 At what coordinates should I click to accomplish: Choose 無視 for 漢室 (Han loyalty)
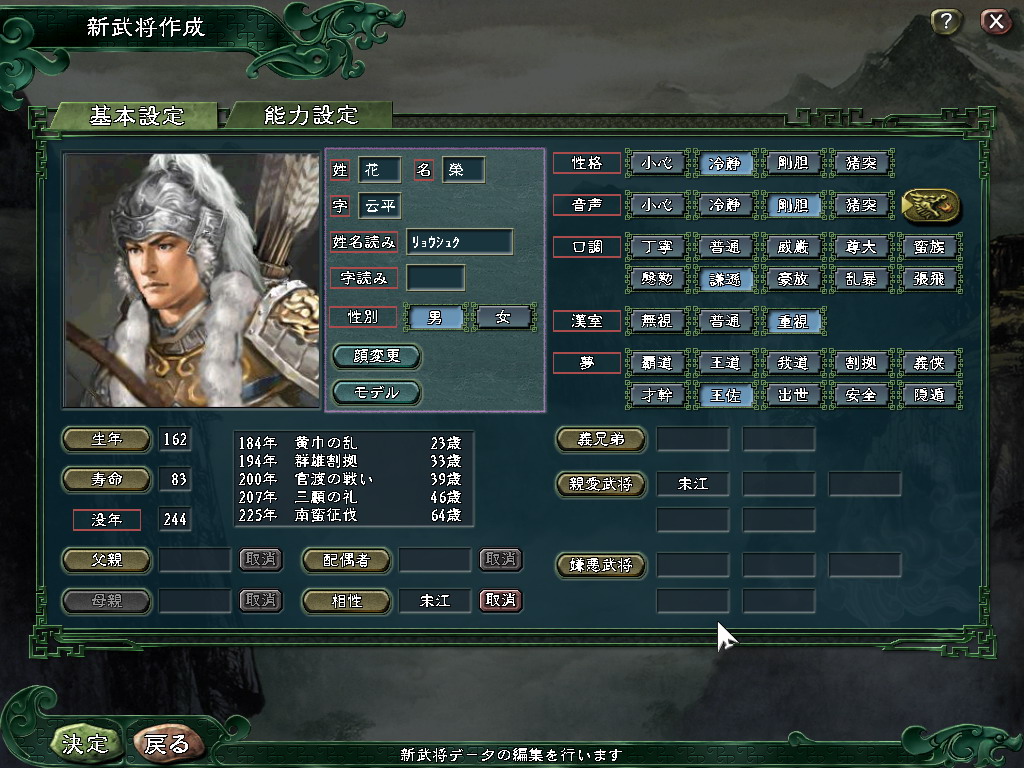click(x=656, y=321)
